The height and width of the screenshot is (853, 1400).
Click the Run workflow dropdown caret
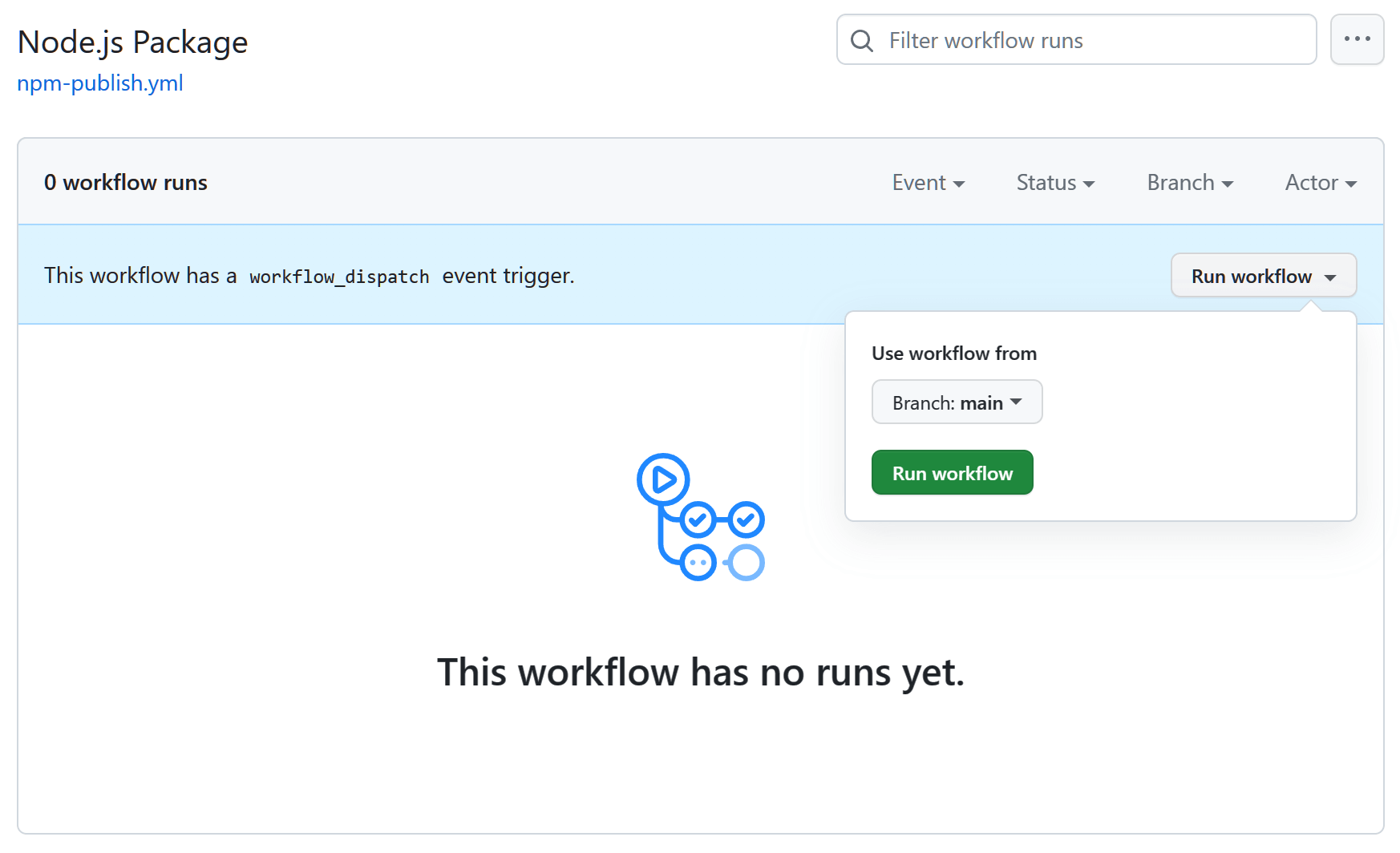1330,276
